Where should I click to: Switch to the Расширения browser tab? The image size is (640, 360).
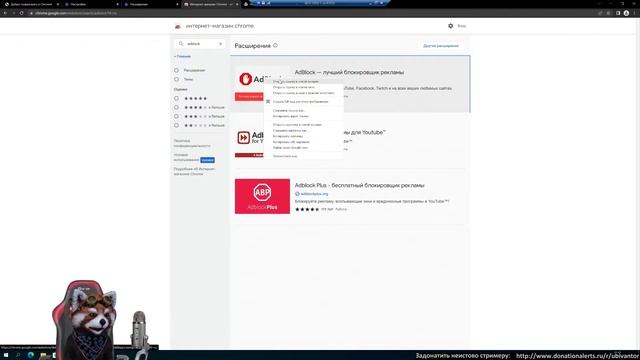[x=151, y=4]
